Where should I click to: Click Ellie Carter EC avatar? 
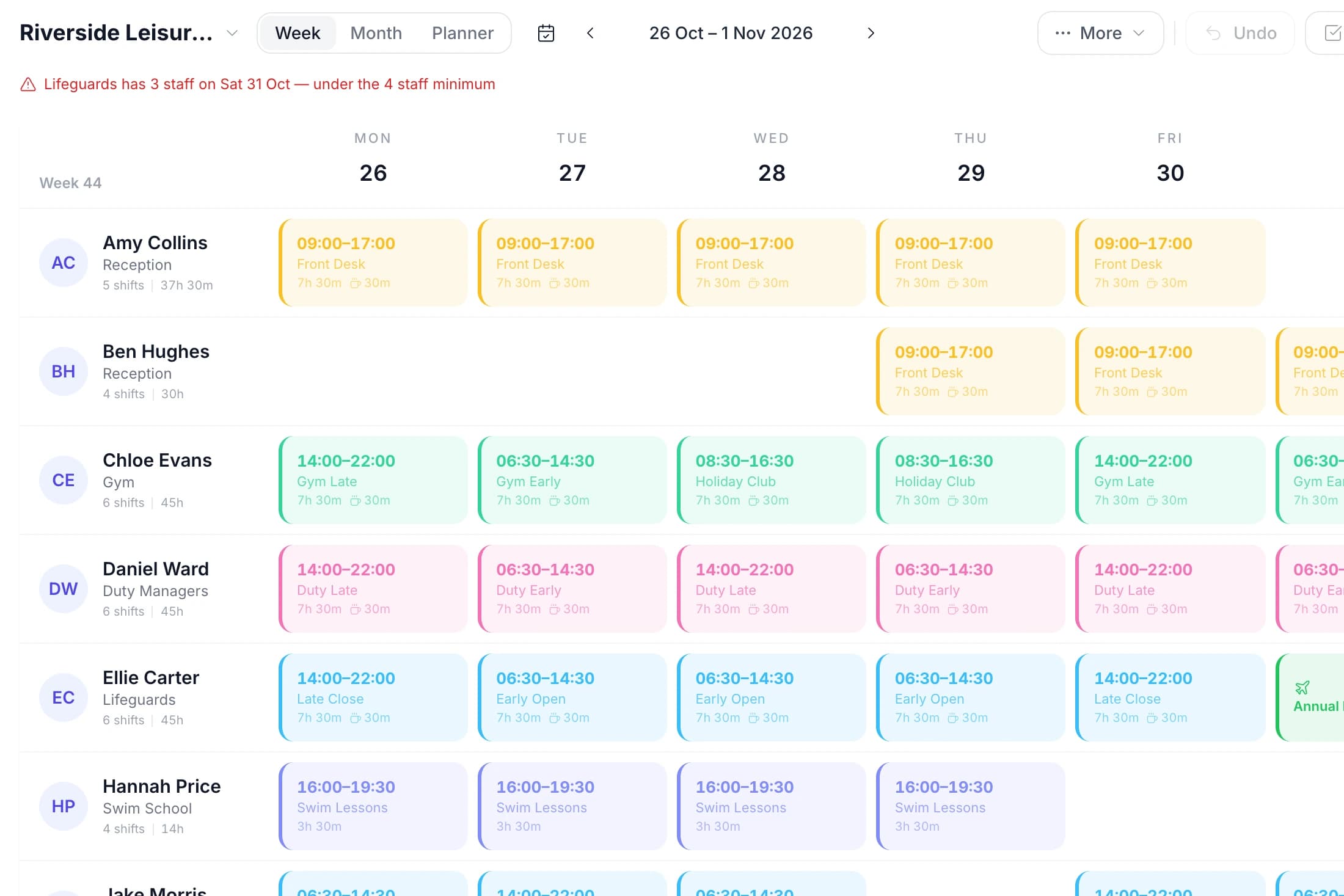(x=64, y=697)
